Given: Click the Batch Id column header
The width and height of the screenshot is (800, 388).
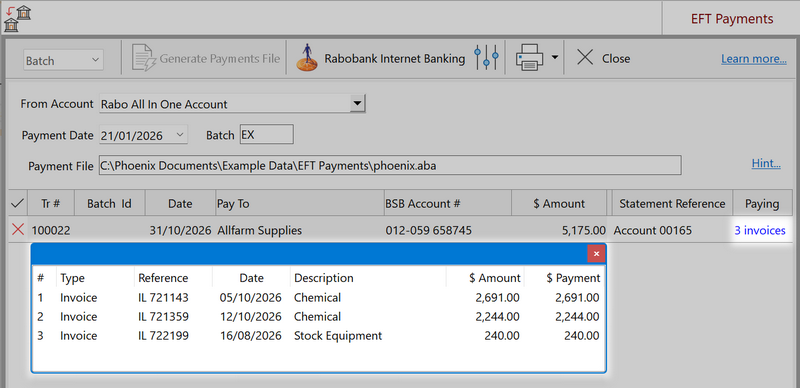Looking at the screenshot, I should pyautogui.click(x=109, y=204).
